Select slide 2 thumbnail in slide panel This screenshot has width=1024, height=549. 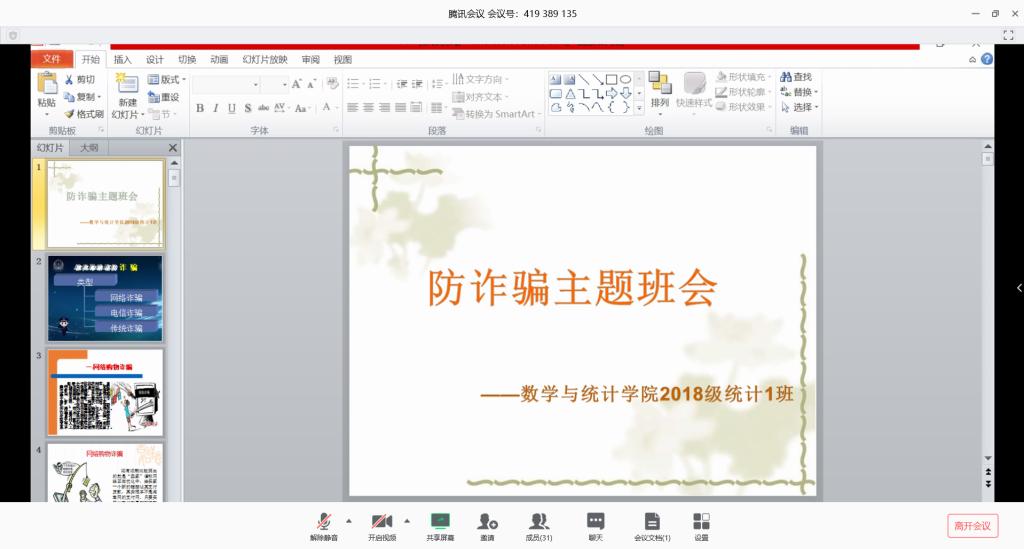(104, 298)
